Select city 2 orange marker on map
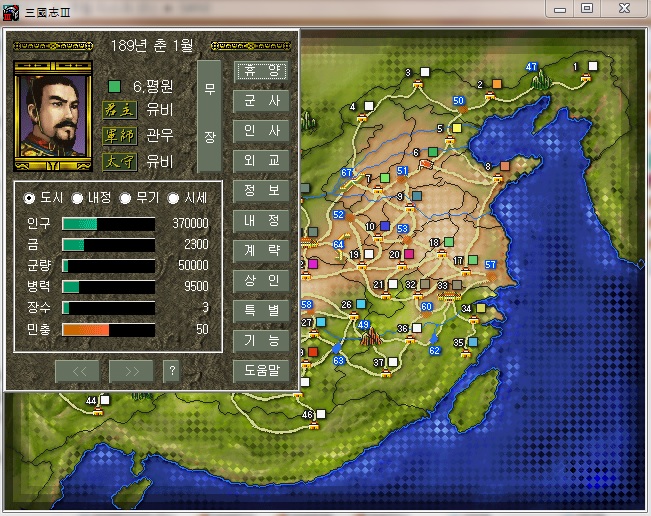Image resolution: width=651 pixels, height=516 pixels. [497, 84]
